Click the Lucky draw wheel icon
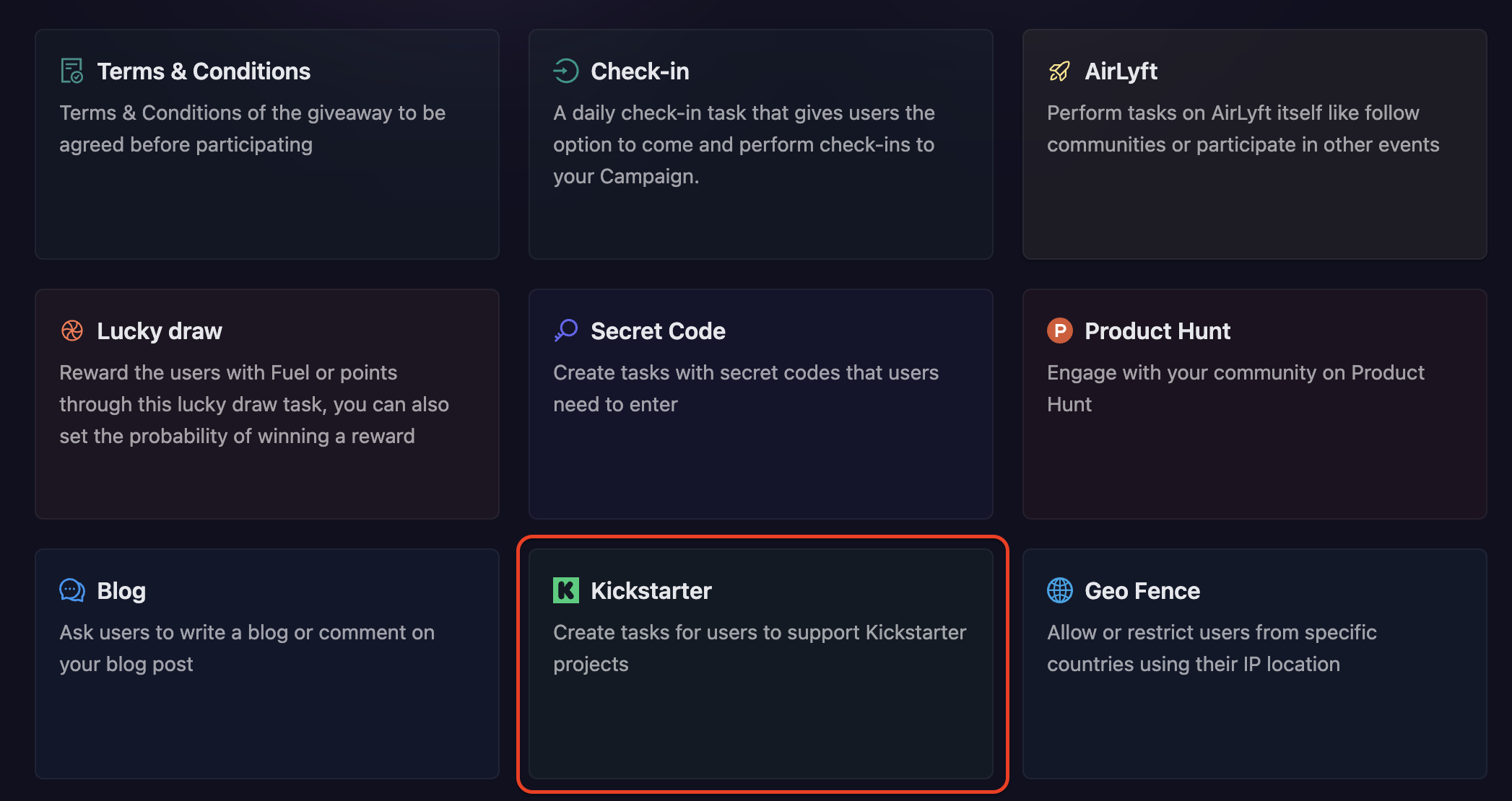 point(72,331)
